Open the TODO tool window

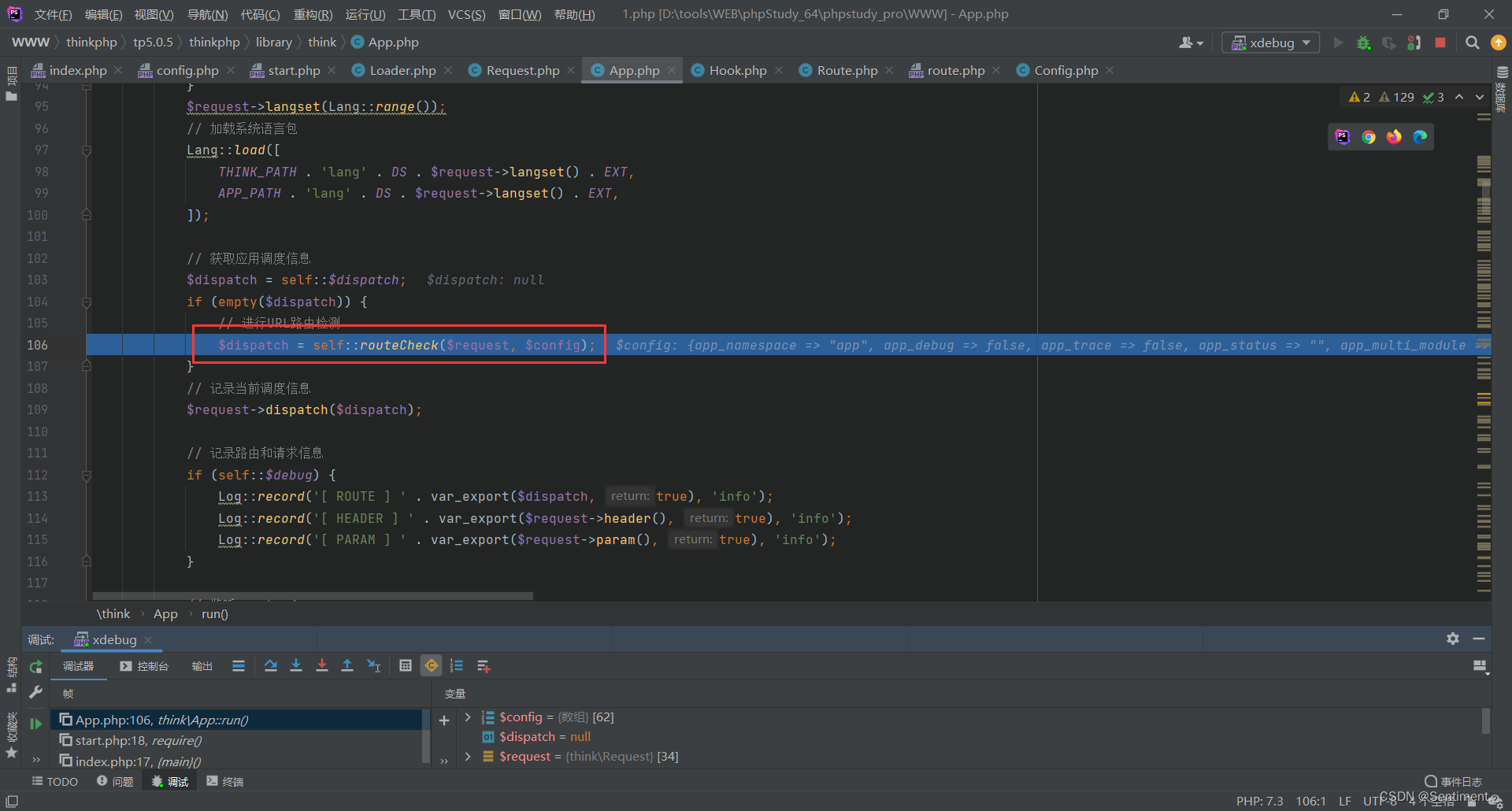[55, 781]
